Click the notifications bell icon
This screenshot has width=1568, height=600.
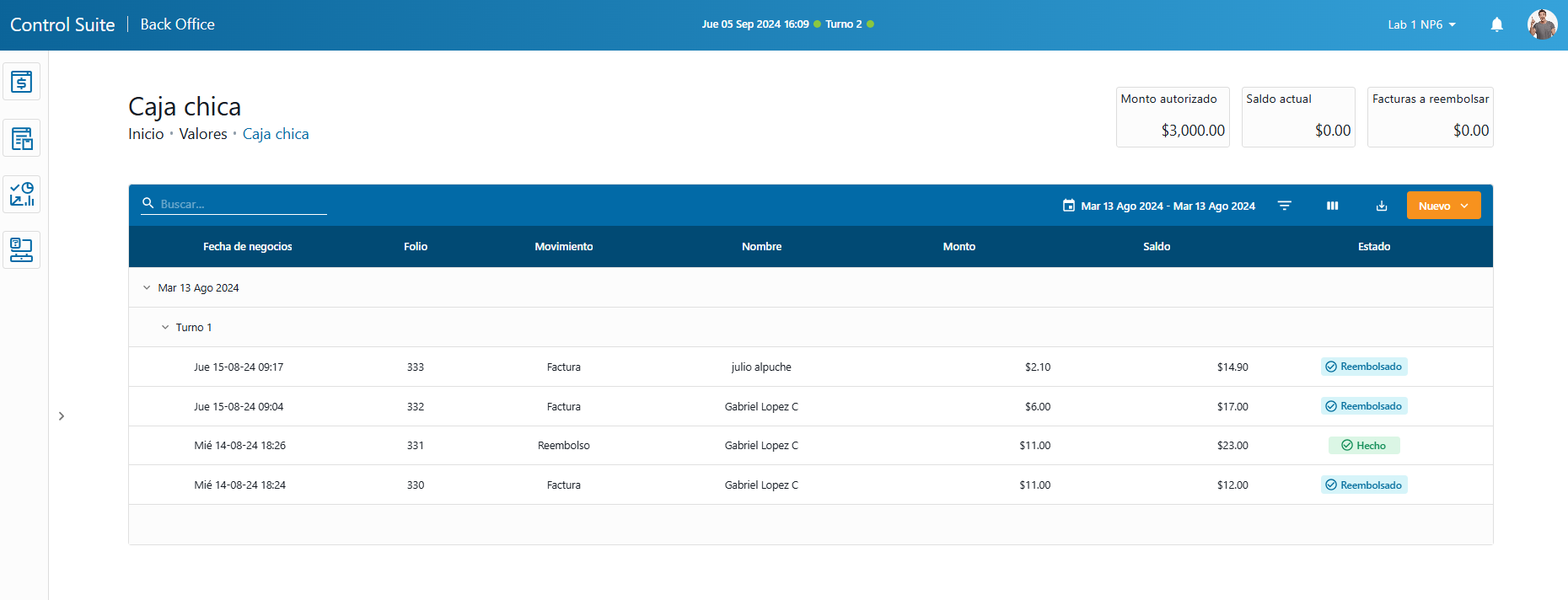1496,24
